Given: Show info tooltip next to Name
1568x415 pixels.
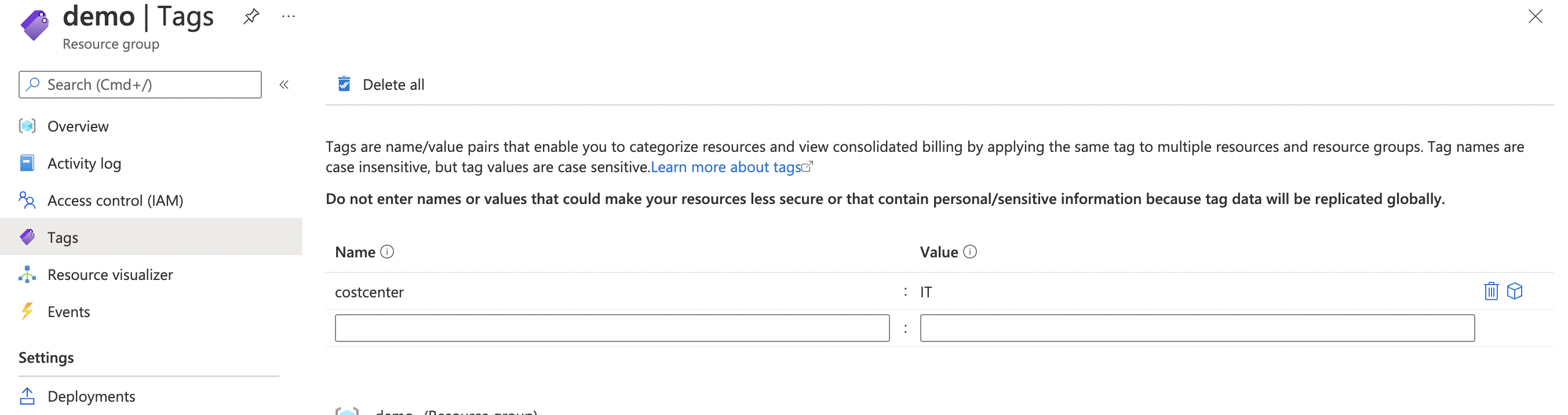Looking at the screenshot, I should (x=387, y=252).
